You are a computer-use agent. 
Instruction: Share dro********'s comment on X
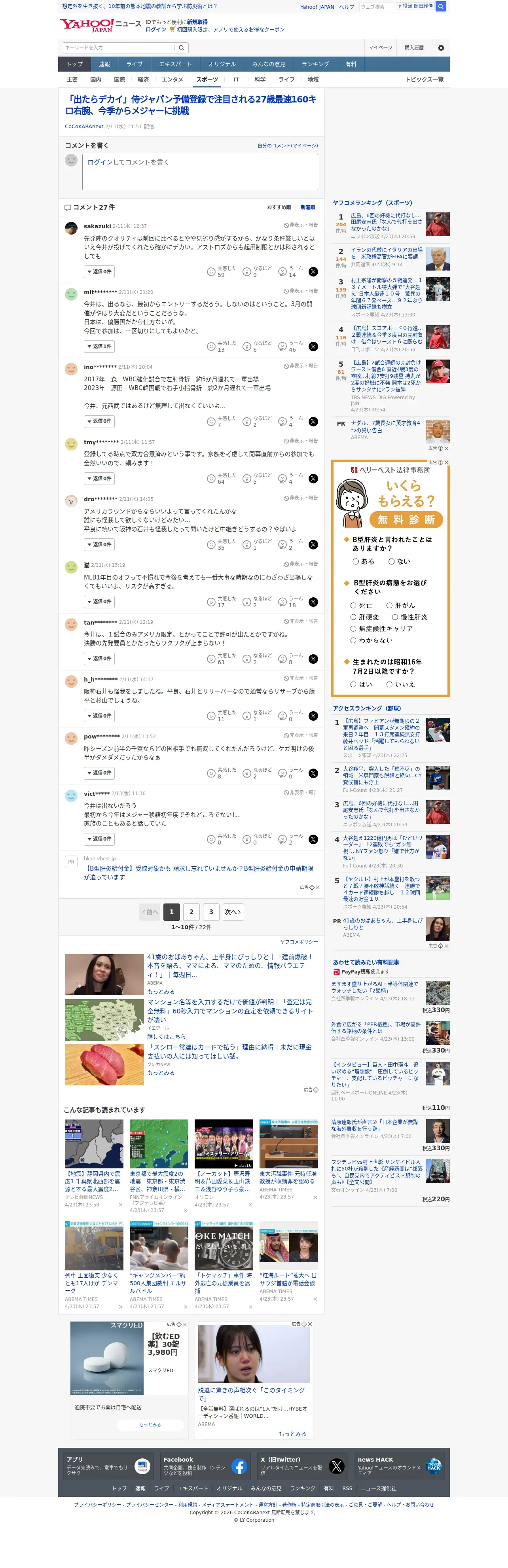coord(313,545)
